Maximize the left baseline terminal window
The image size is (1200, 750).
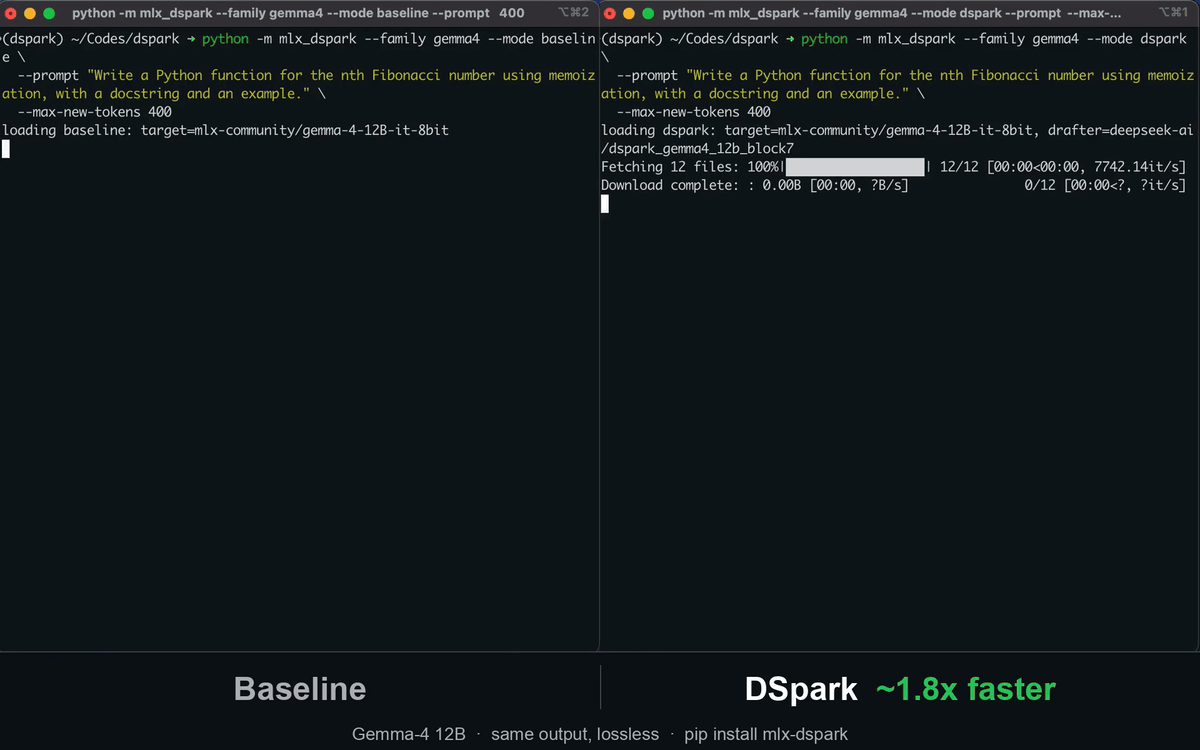(48, 14)
